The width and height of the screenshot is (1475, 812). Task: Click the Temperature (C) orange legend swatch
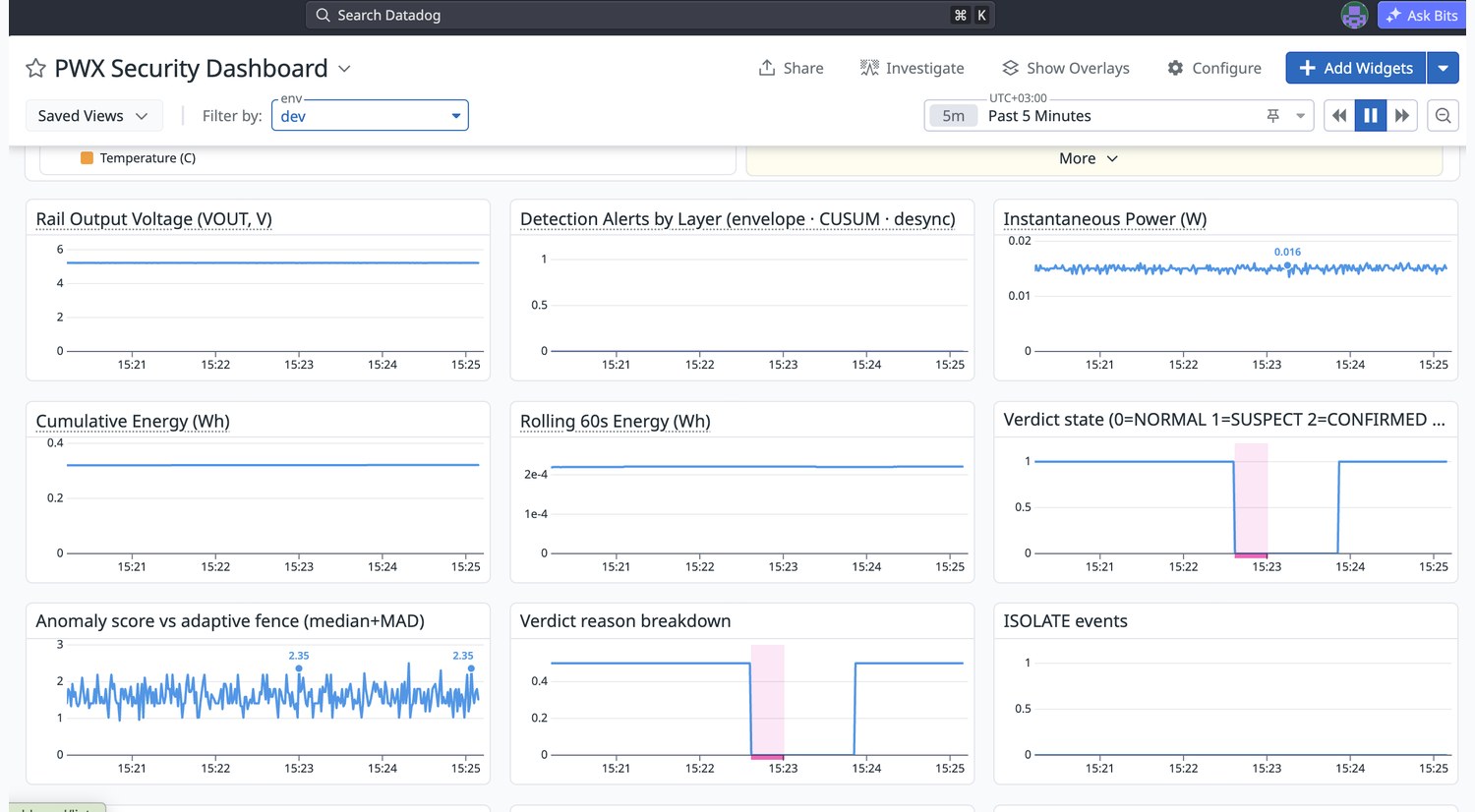[87, 158]
